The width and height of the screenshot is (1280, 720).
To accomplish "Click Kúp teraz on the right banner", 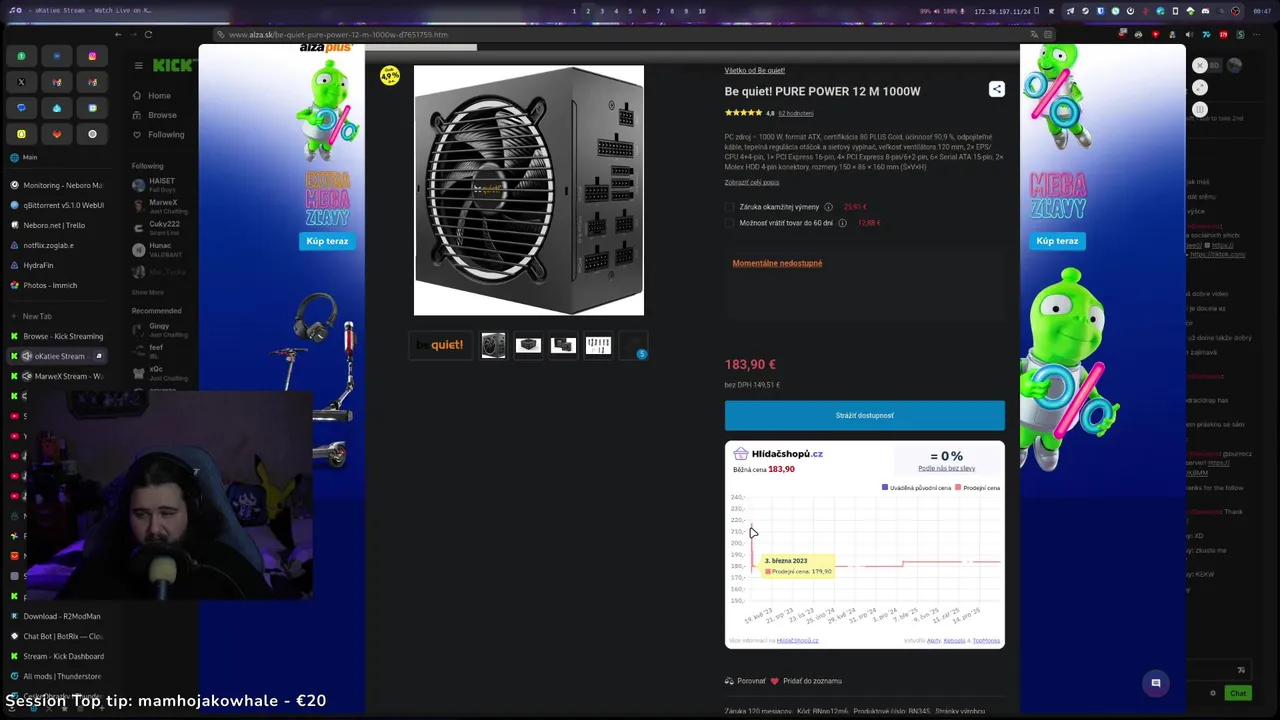I will (1057, 241).
